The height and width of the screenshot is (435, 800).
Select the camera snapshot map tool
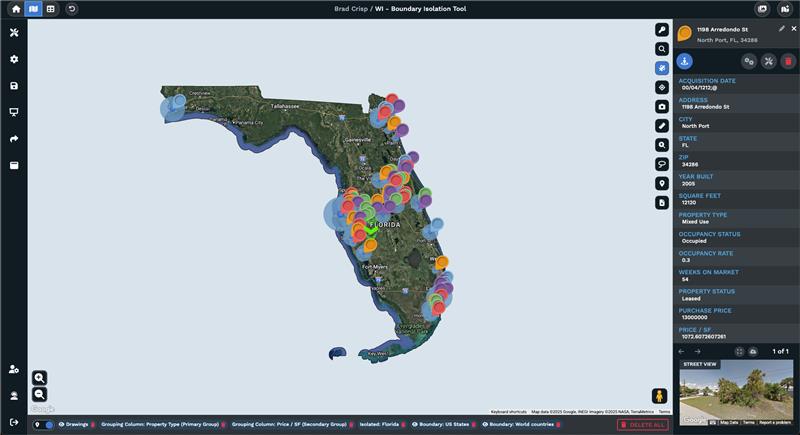662,106
